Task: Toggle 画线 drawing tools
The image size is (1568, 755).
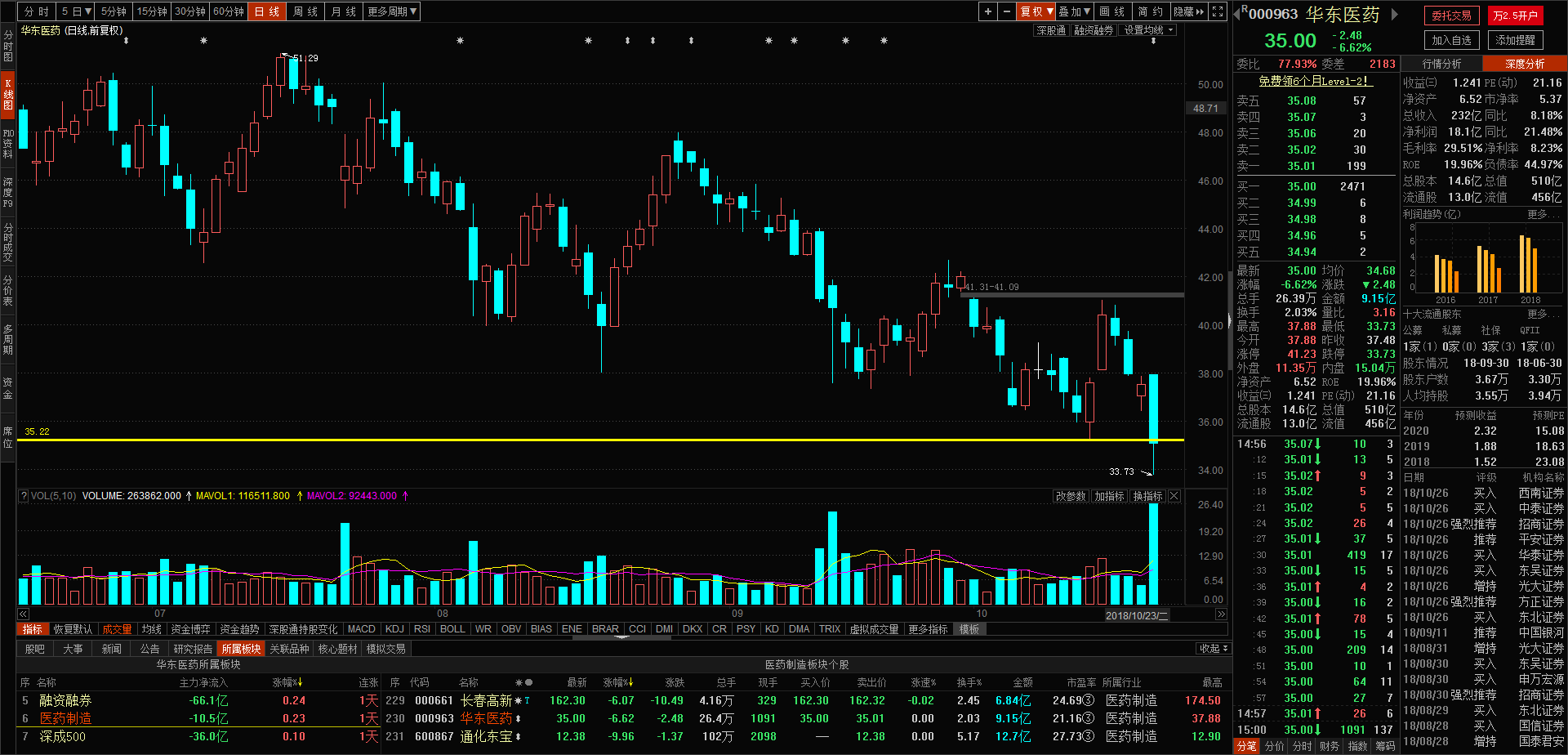Action: [1112, 11]
